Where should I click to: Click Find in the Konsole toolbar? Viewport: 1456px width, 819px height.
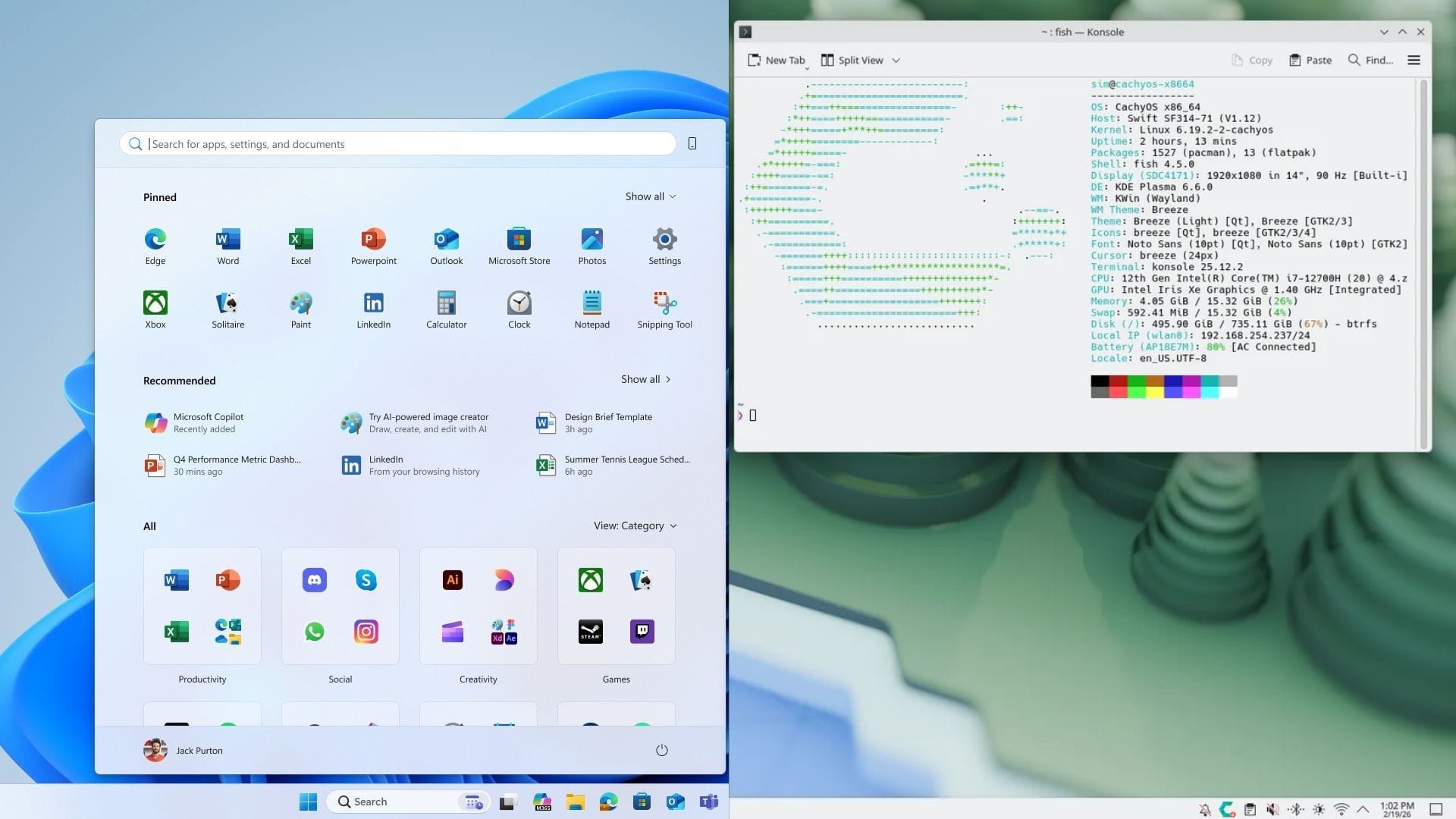(1370, 61)
